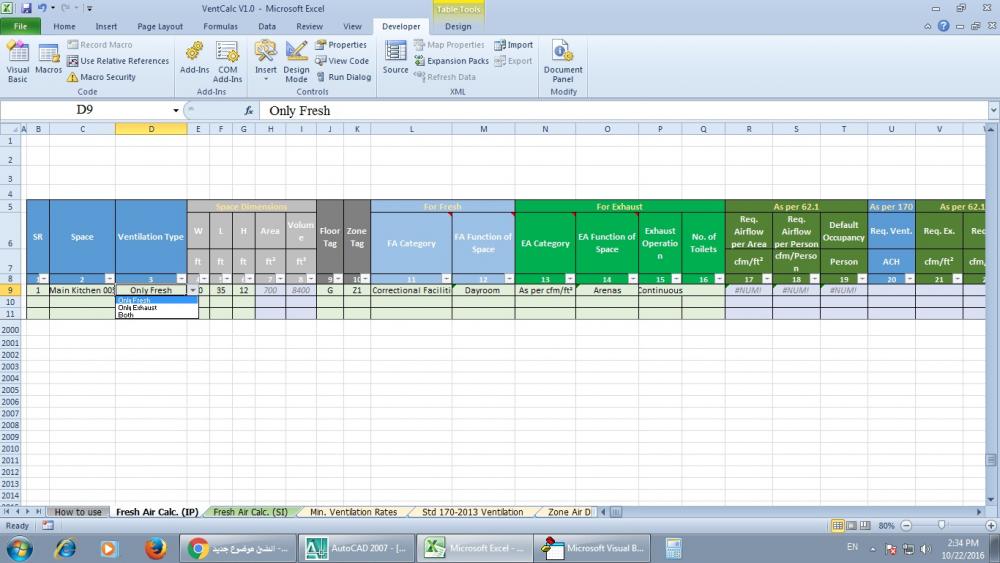Switch to the Home tab
This screenshot has width=1000, height=563.
pyautogui.click(x=64, y=26)
